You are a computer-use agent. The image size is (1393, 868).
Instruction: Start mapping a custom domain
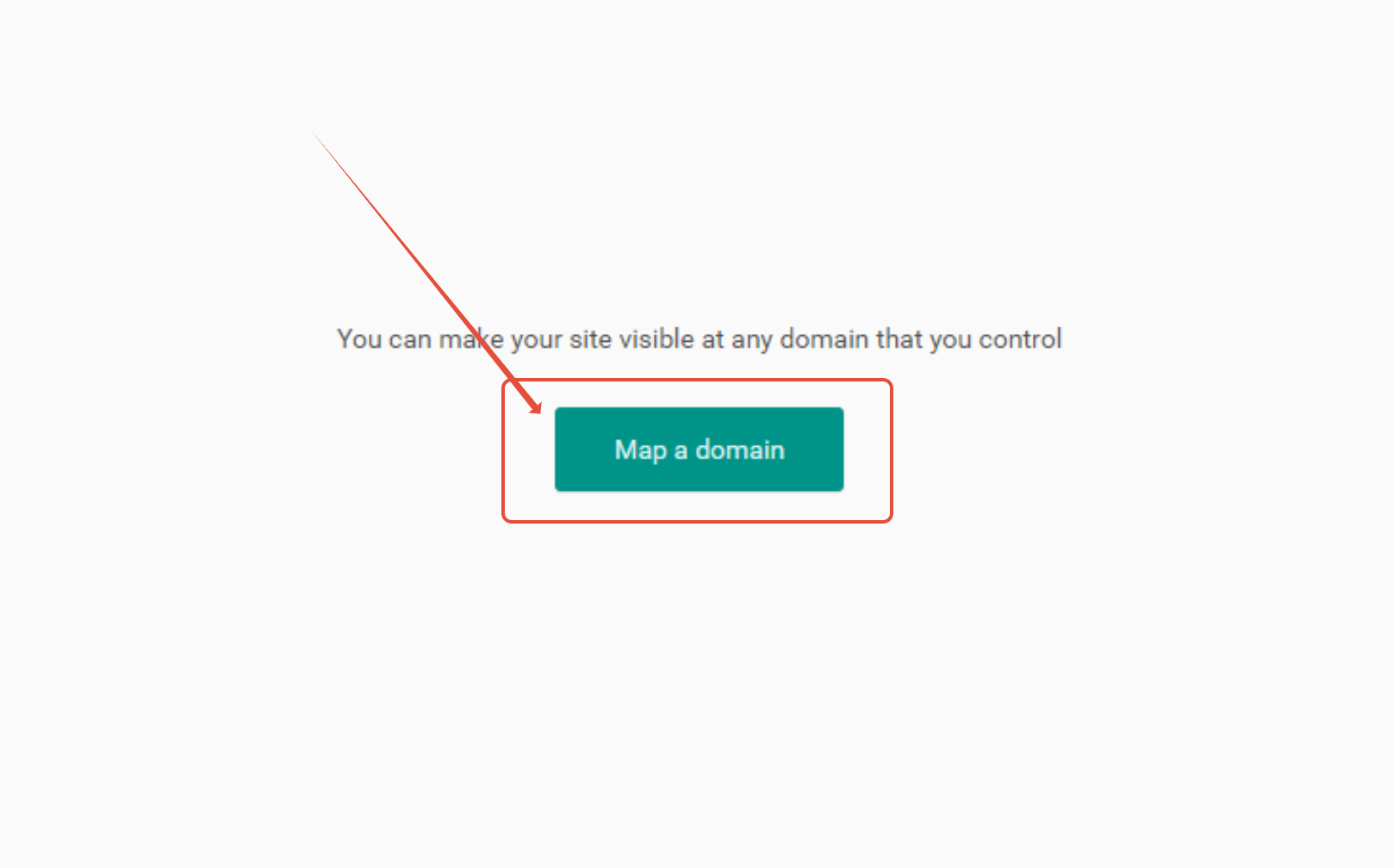699,449
